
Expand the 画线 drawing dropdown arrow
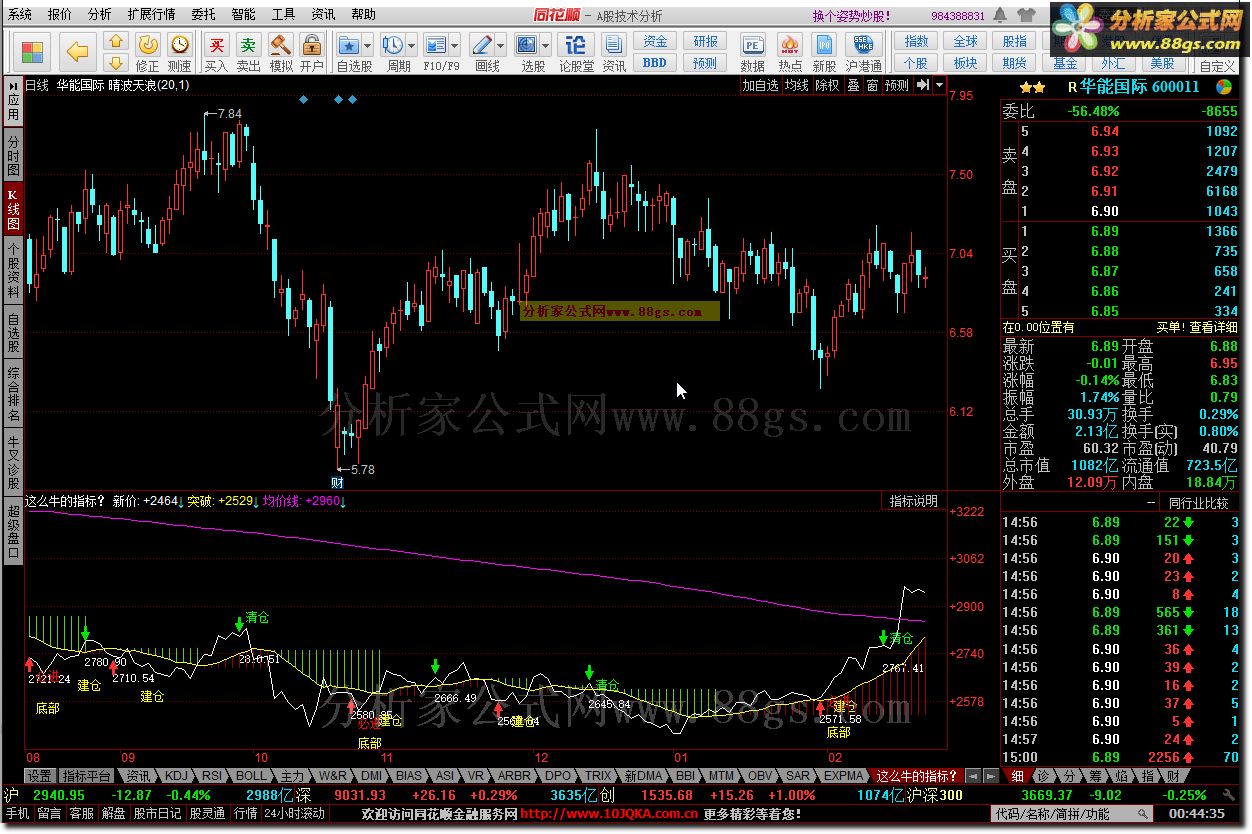[x=501, y=46]
